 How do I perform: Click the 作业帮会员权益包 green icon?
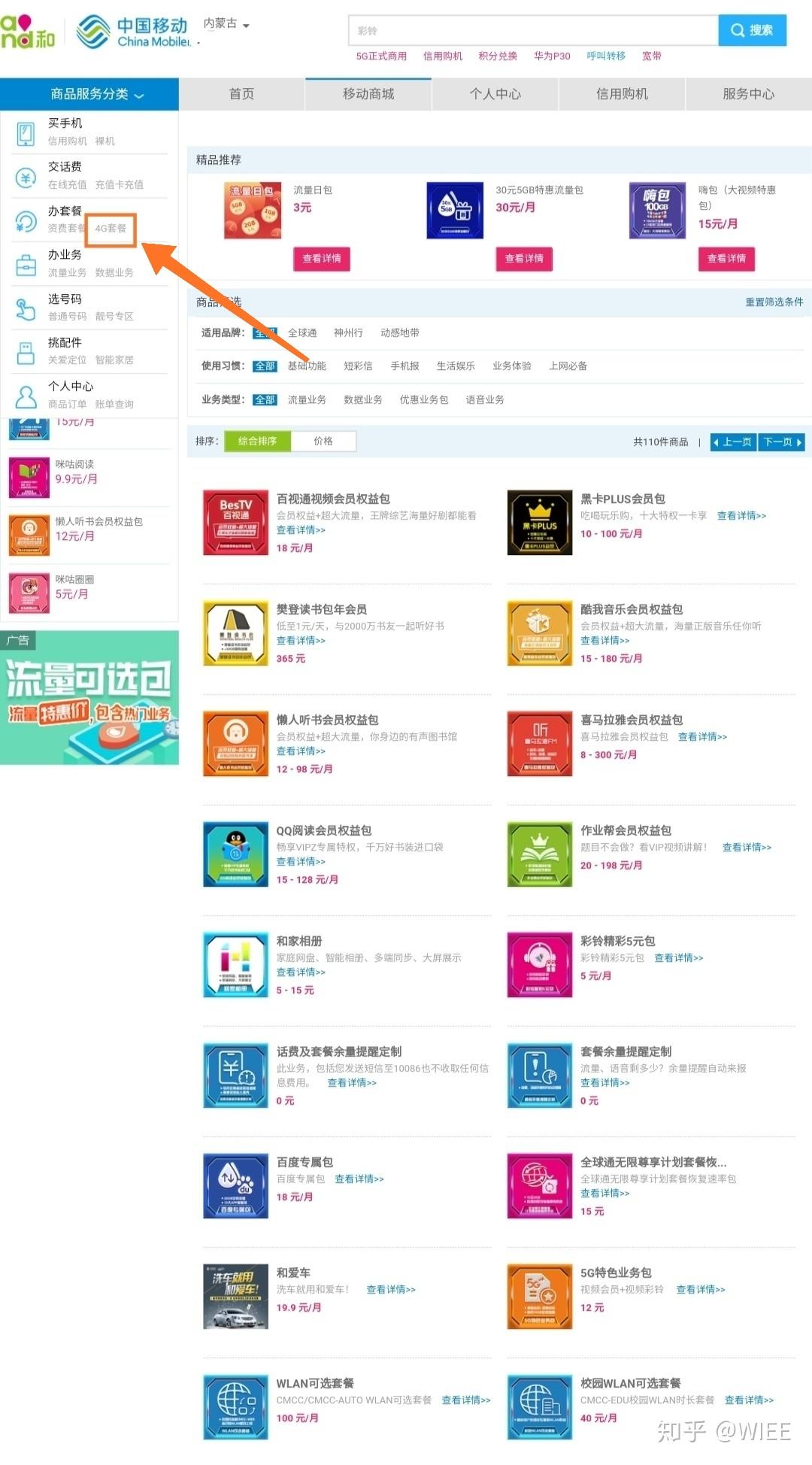pos(540,854)
